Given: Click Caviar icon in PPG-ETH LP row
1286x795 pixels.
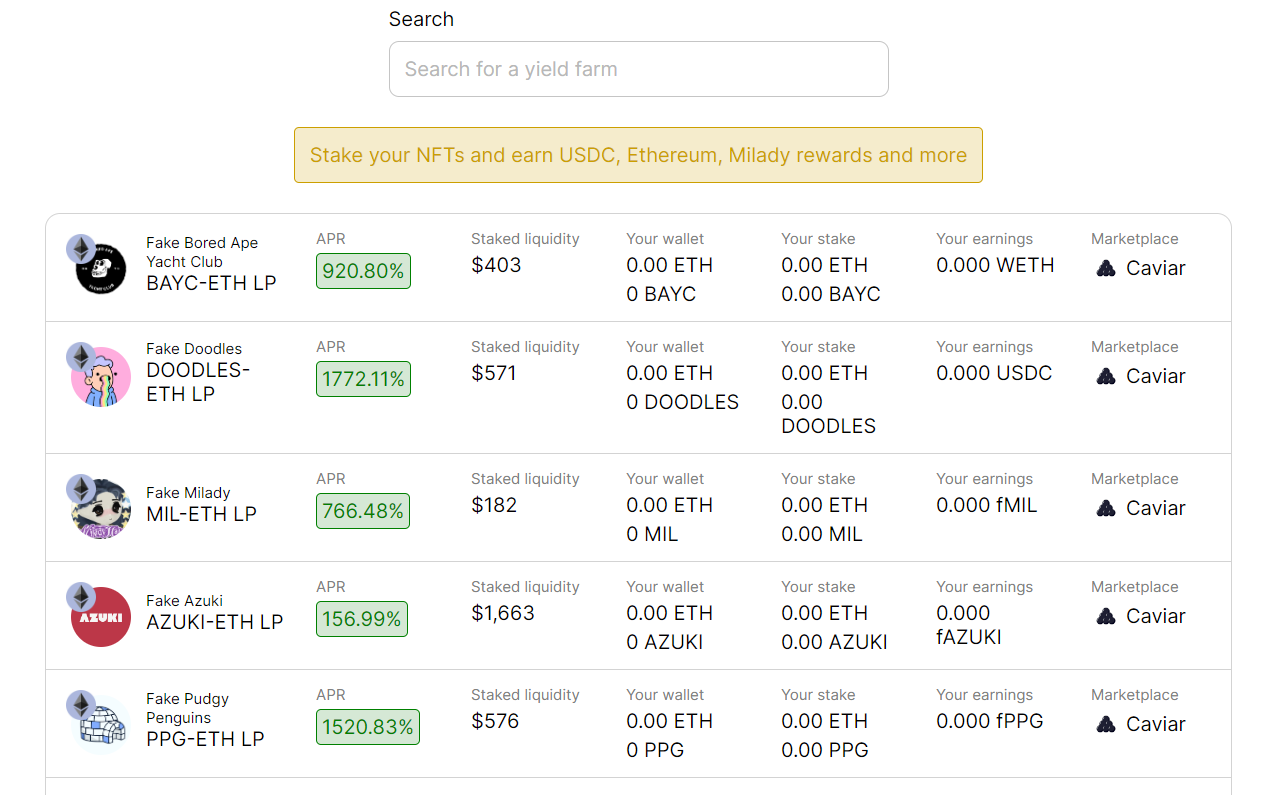Looking at the screenshot, I should pyautogui.click(x=1106, y=724).
